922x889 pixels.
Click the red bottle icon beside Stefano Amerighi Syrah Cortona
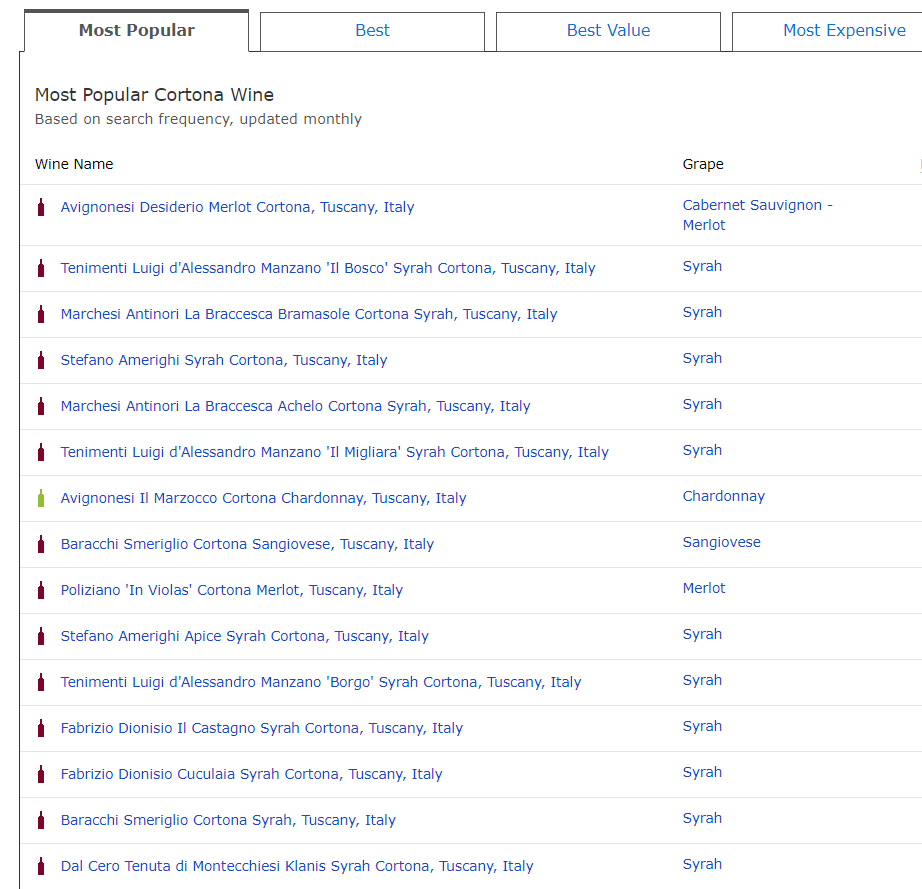coord(41,360)
